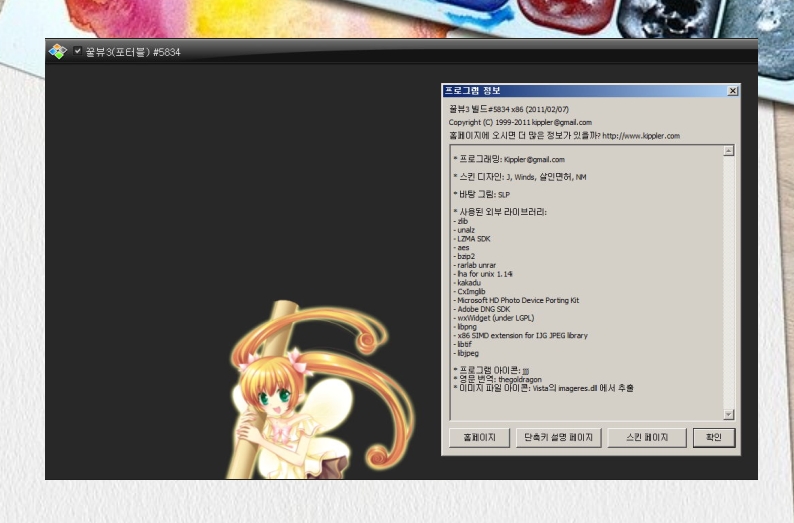
Task: Click Microsoft HD Photo Device Porting Kit
Action: (x=517, y=300)
